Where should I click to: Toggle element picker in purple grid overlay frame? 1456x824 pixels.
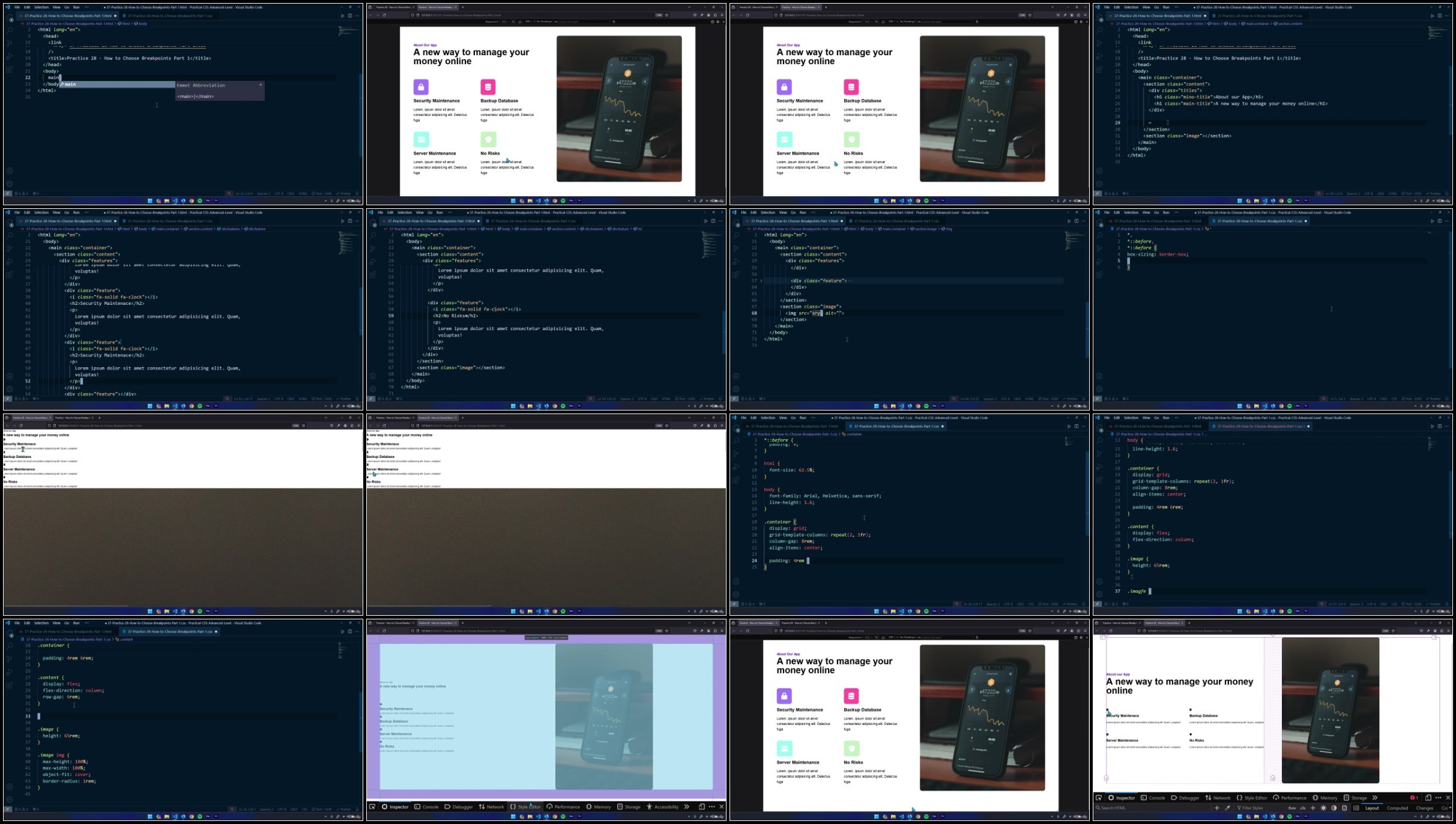coord(372,807)
